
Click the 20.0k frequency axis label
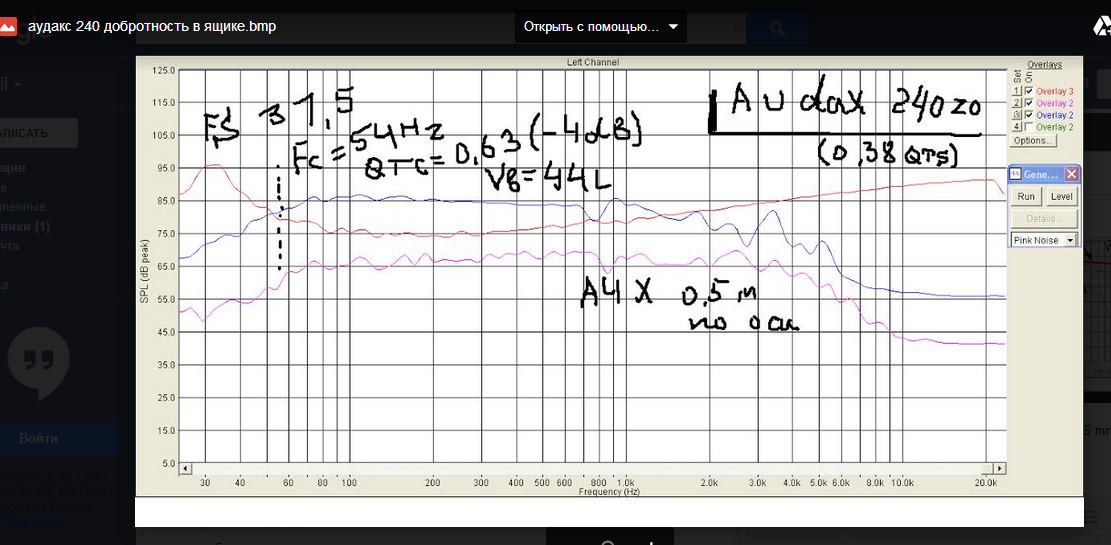pos(986,483)
